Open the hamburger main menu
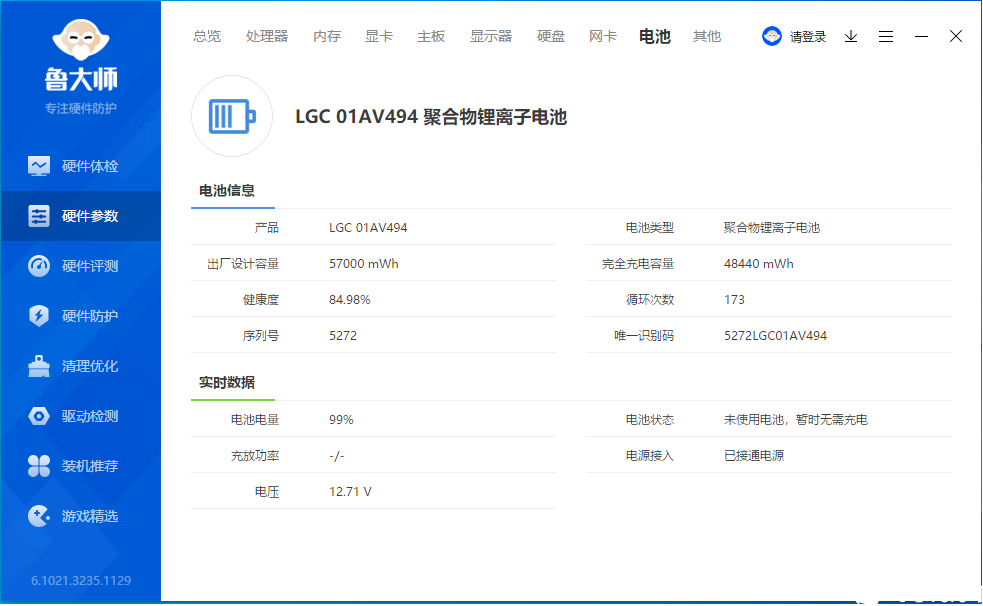Image resolution: width=983 pixels, height=606 pixels. pos(886,36)
